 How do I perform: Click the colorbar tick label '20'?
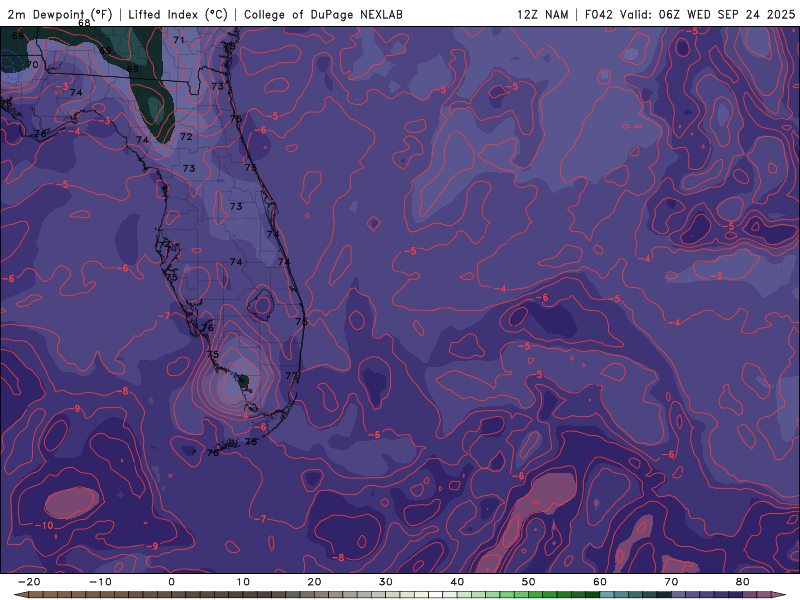[314, 582]
